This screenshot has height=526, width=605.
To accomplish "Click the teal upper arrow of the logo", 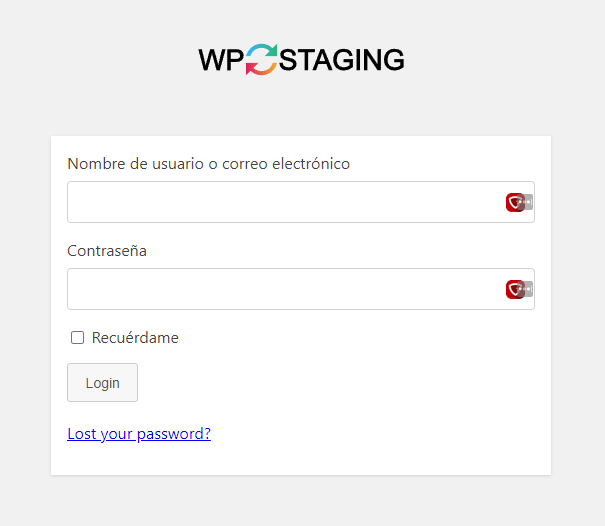I will (262, 52).
